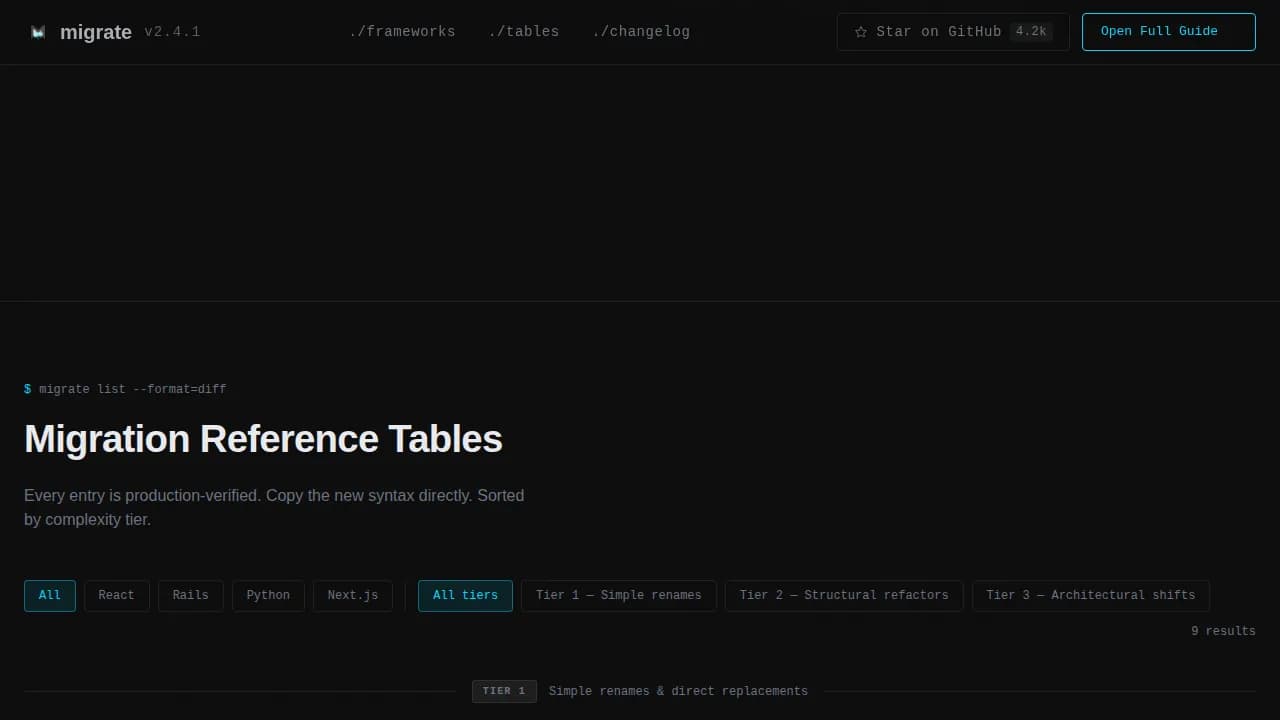1280x720 pixels.
Task: Click the star icon beside Star on GitHub
Action: click(x=861, y=32)
